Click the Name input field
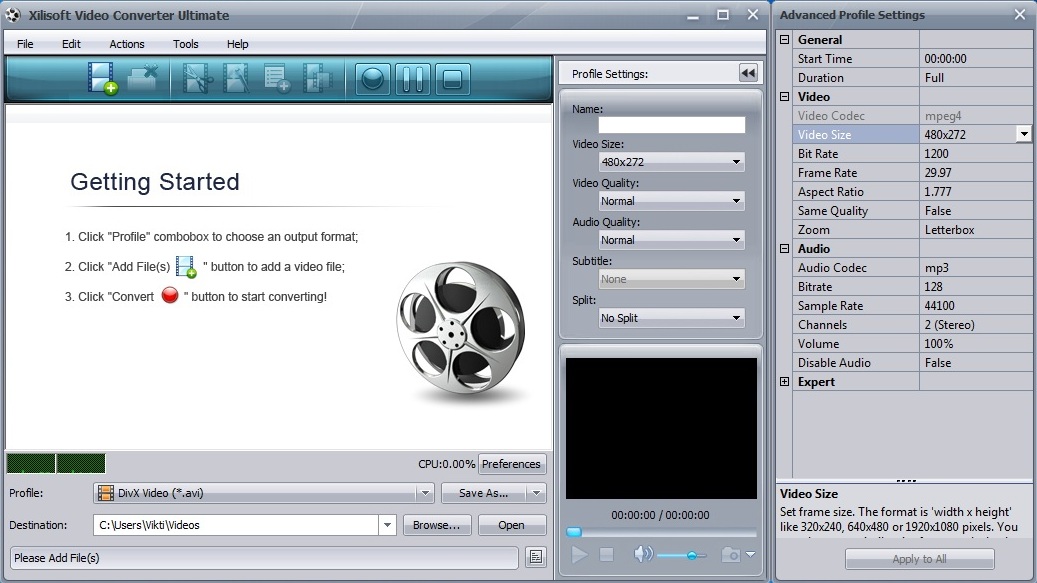The width and height of the screenshot is (1037, 583). pos(671,125)
